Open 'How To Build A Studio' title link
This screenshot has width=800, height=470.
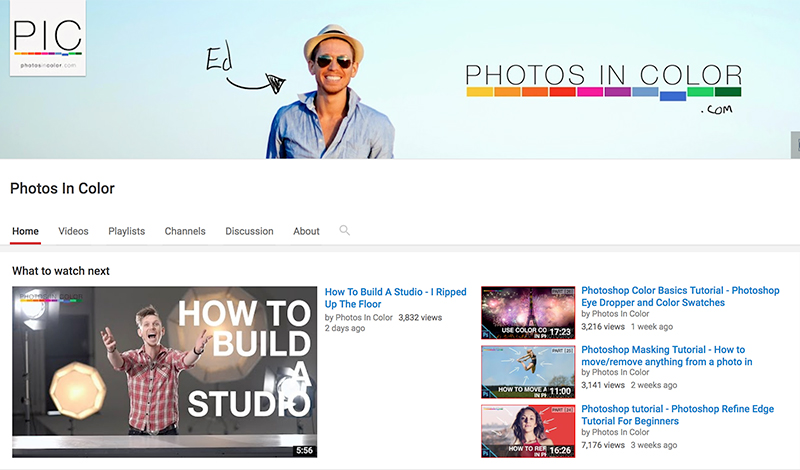(395, 298)
